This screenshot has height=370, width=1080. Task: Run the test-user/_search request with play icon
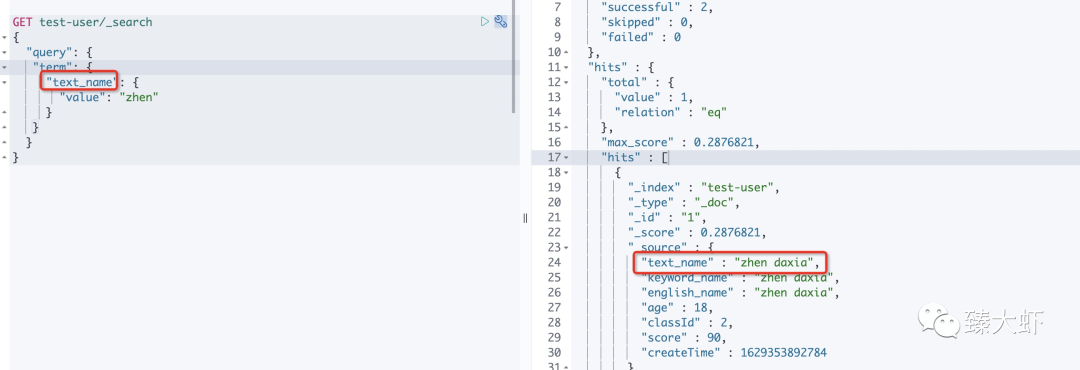[485, 22]
